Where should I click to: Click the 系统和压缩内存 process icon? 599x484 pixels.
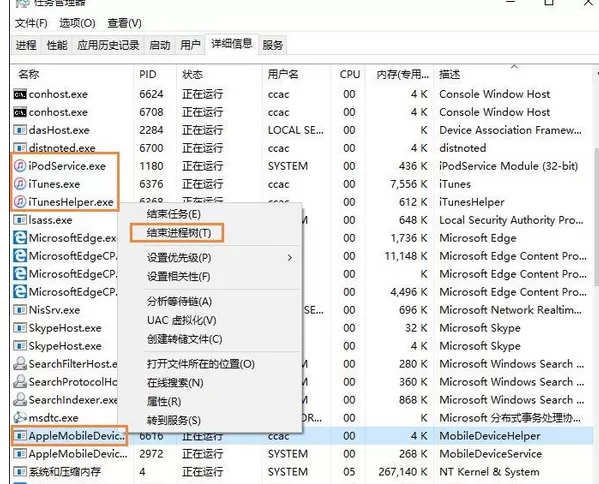pos(20,471)
